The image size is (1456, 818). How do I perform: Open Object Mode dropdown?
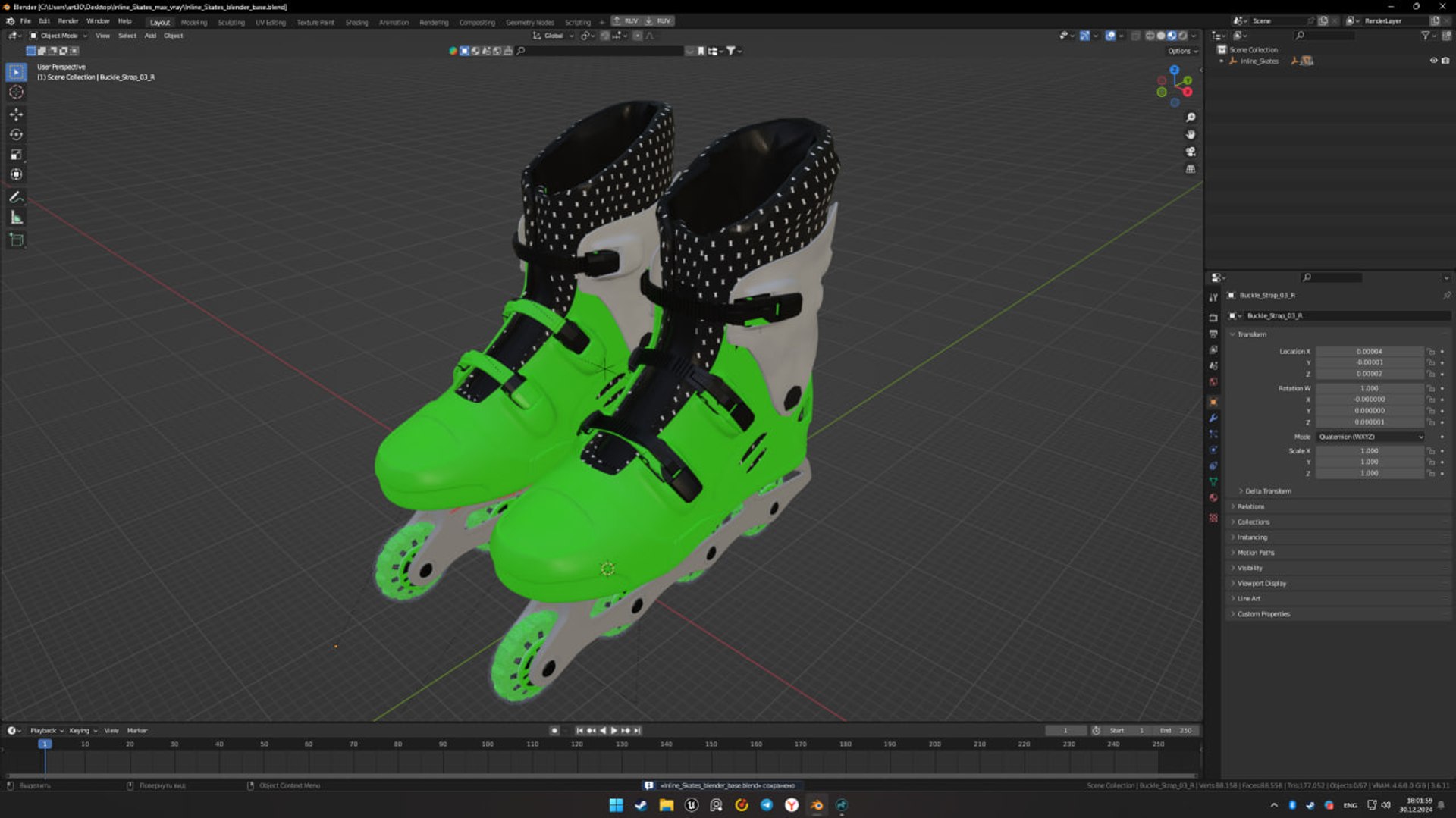click(x=58, y=36)
